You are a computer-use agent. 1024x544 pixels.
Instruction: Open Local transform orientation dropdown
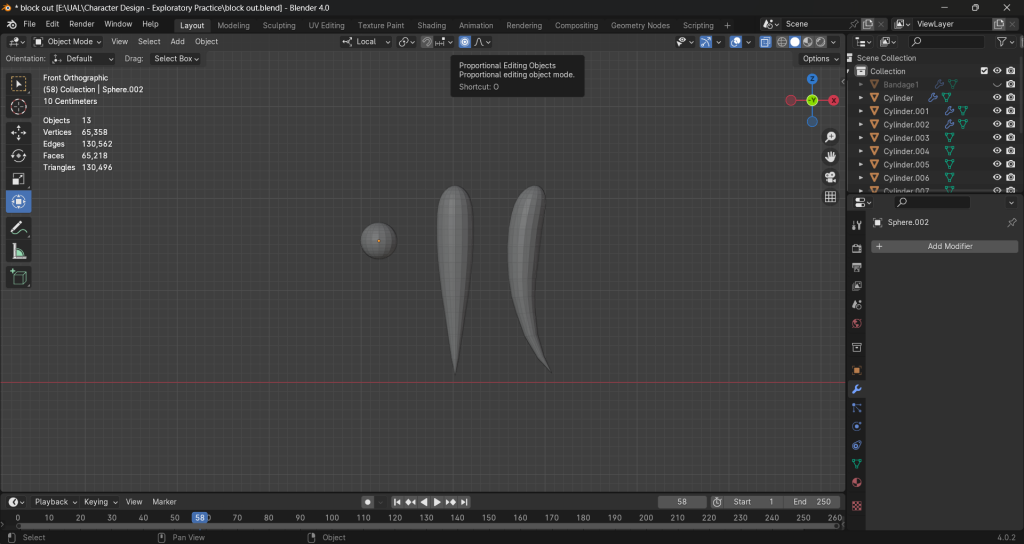366,42
